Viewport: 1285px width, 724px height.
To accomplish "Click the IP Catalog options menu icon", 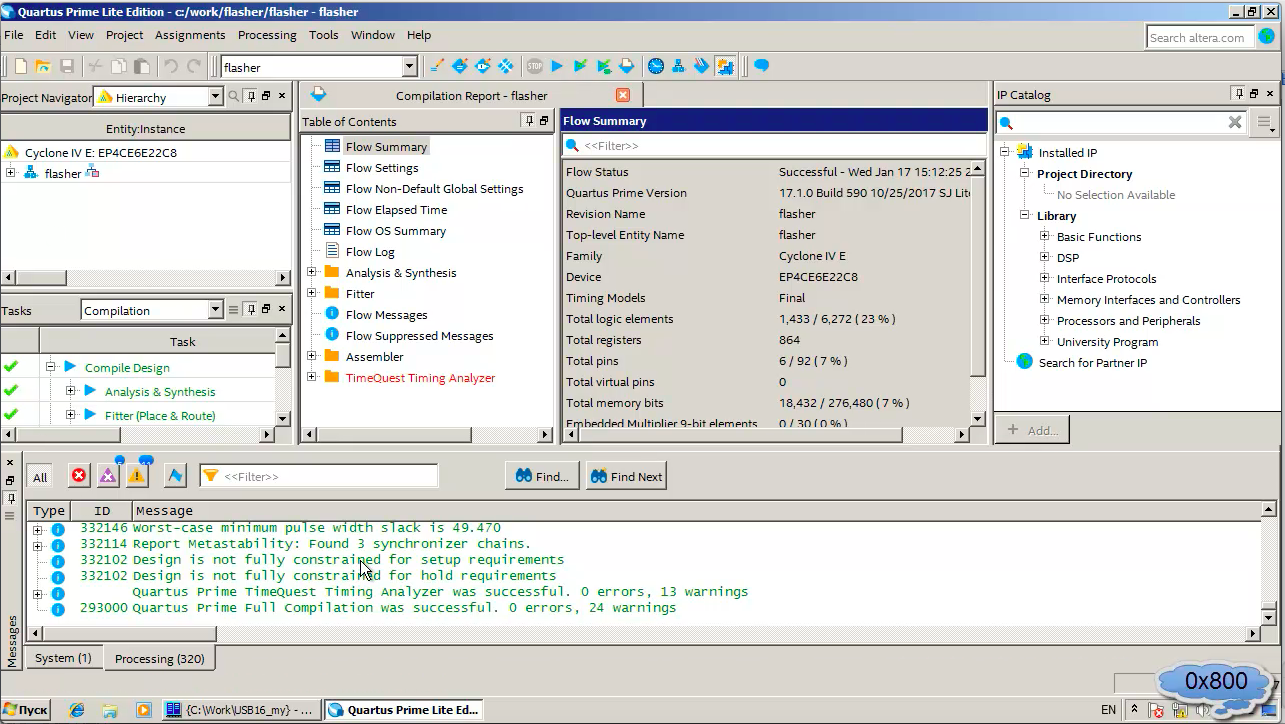I will tap(1265, 123).
